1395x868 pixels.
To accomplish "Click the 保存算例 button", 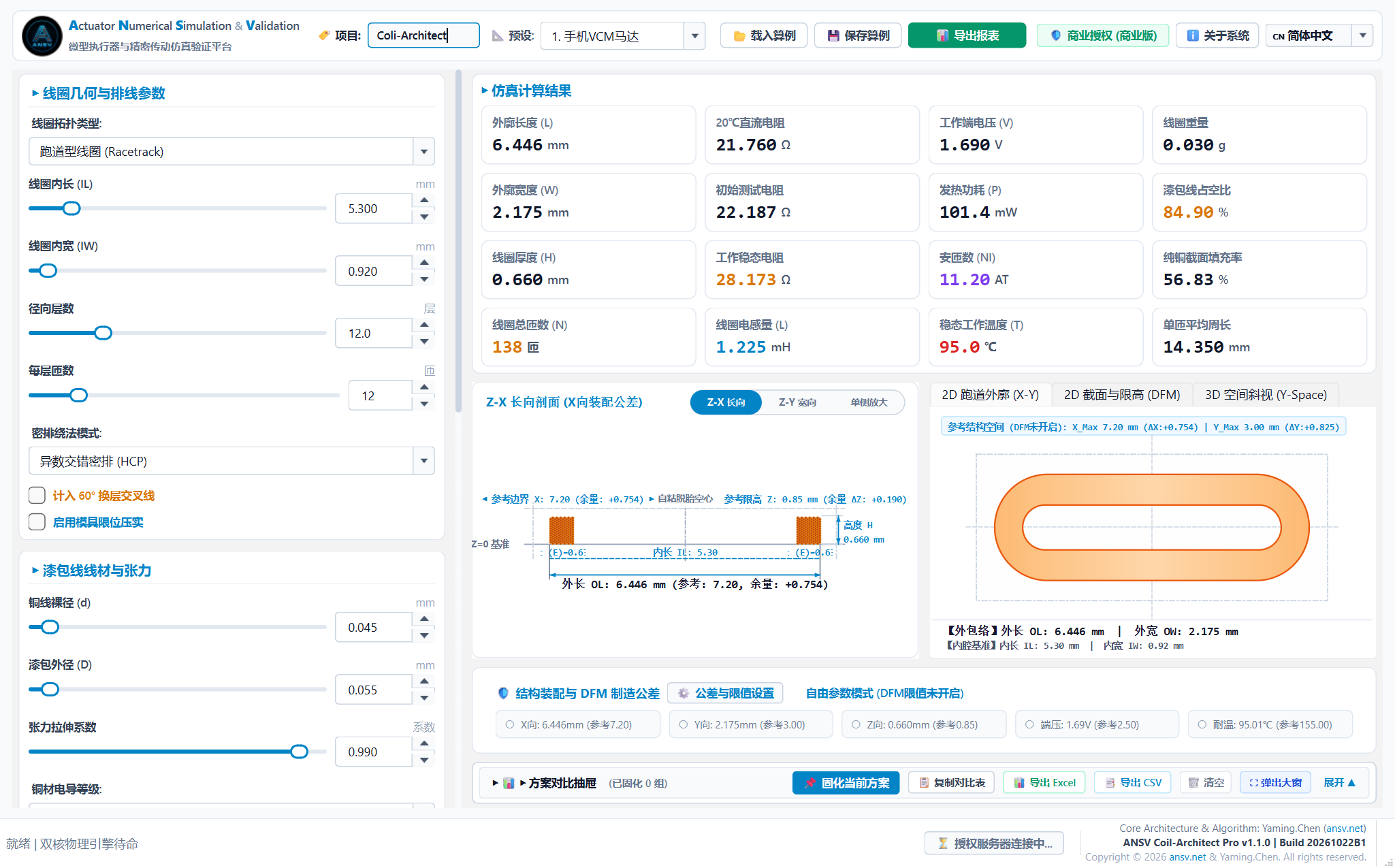I will tap(858, 35).
